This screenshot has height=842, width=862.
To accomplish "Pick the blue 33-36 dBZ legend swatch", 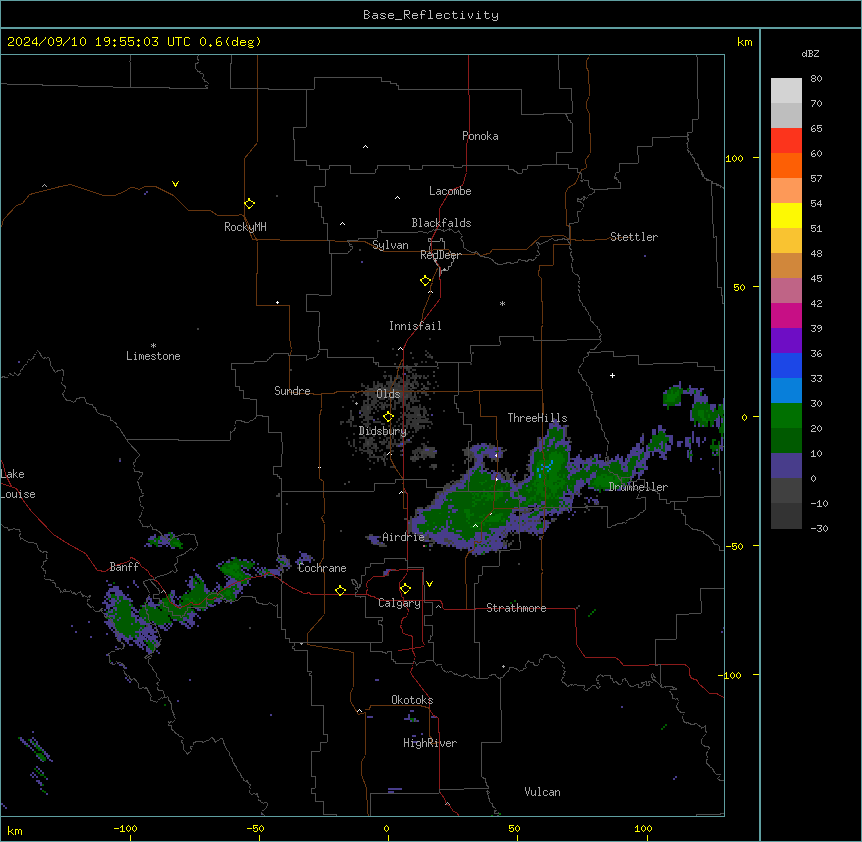I will [786, 365].
